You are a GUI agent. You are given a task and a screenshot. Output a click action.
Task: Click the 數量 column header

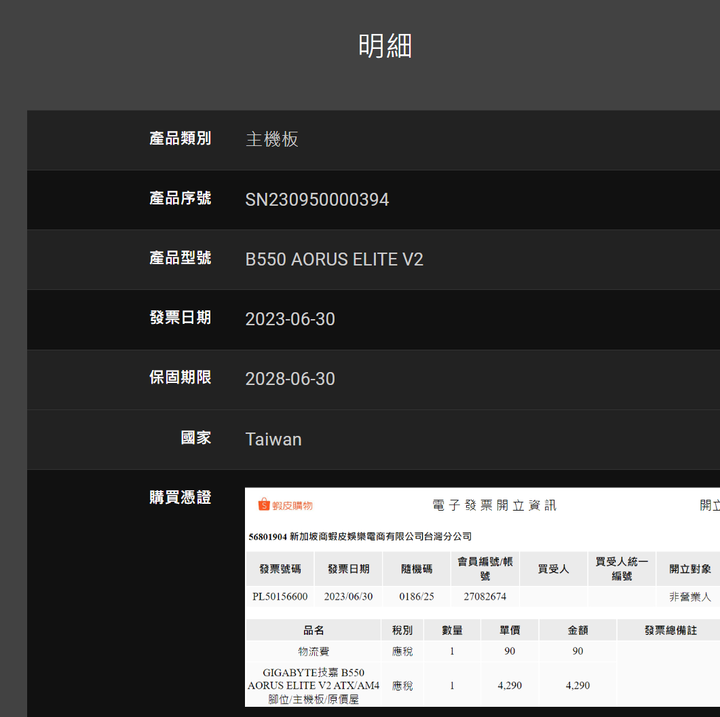(452, 630)
